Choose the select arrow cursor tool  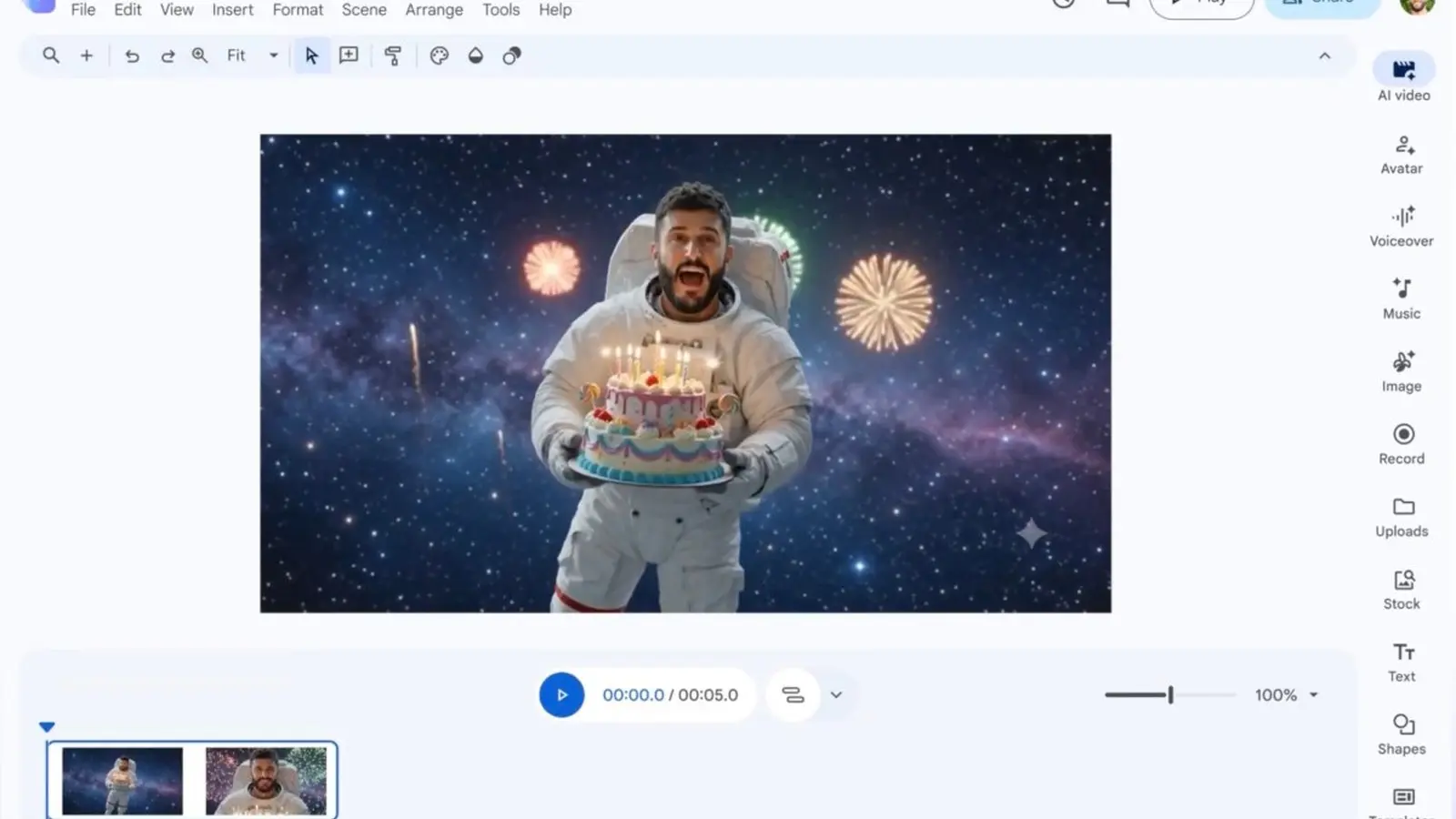pyautogui.click(x=311, y=56)
